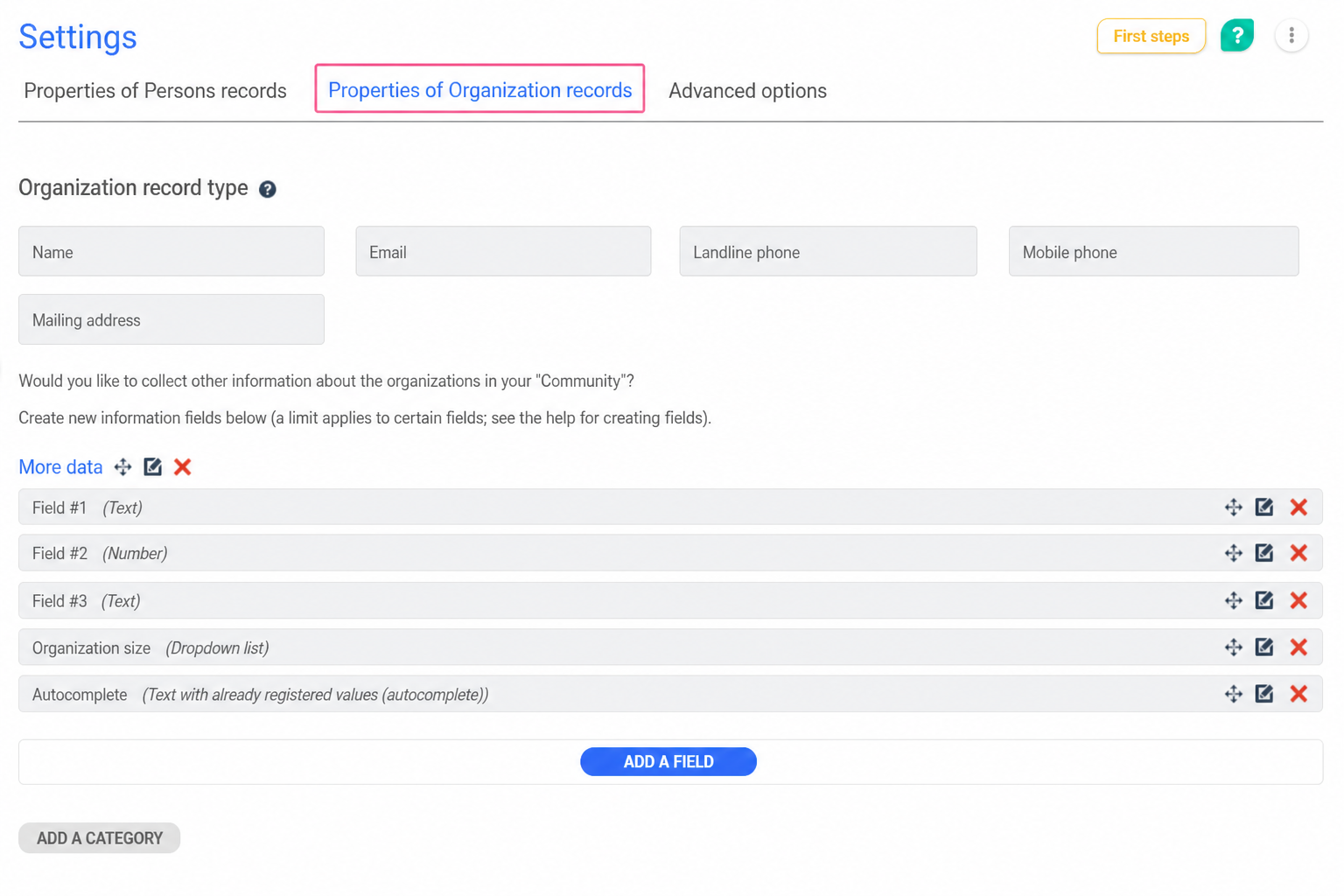Open the Advanced options tab
The width and height of the screenshot is (1344, 896).
pos(747,91)
